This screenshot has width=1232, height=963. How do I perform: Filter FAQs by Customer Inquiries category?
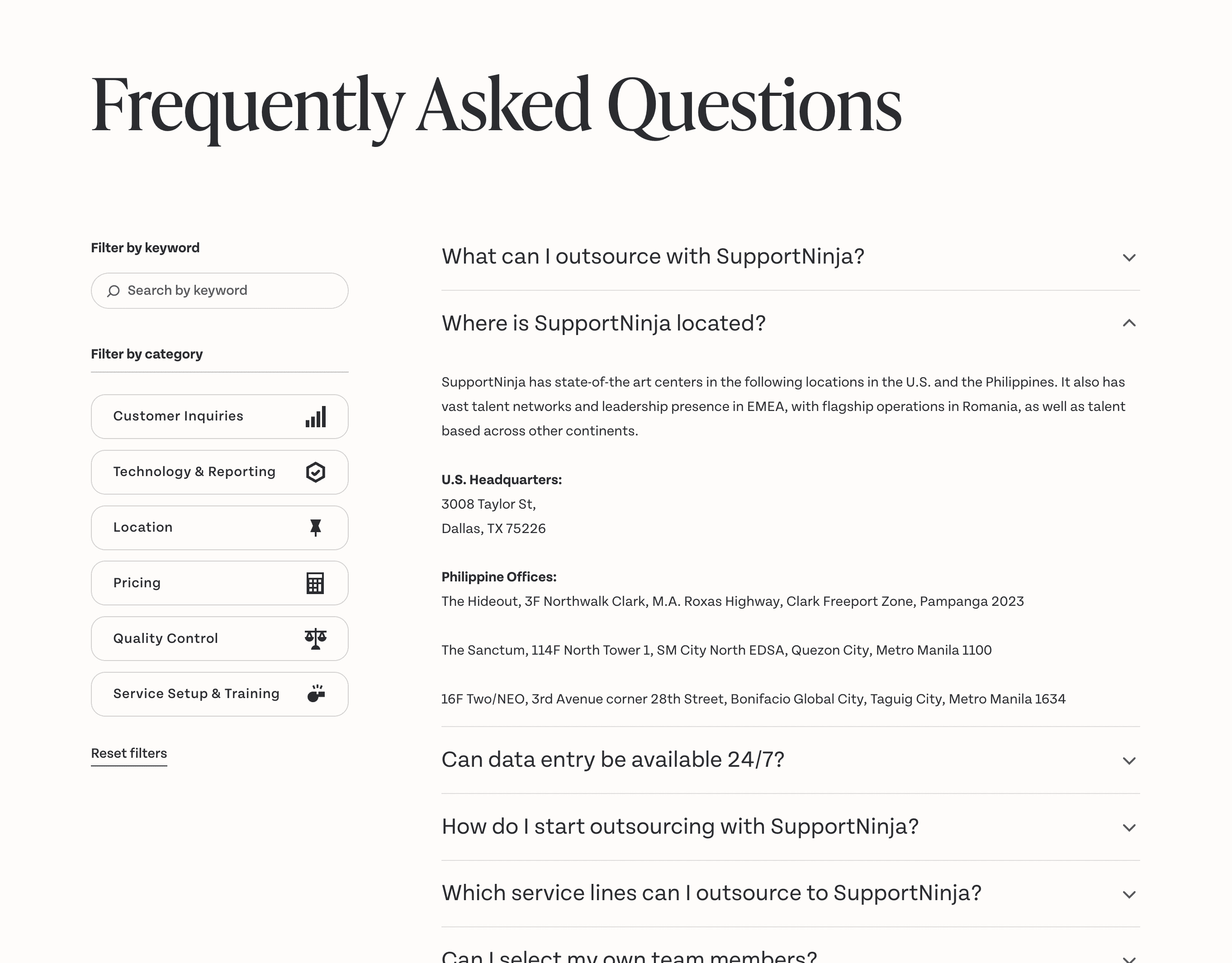(x=219, y=417)
